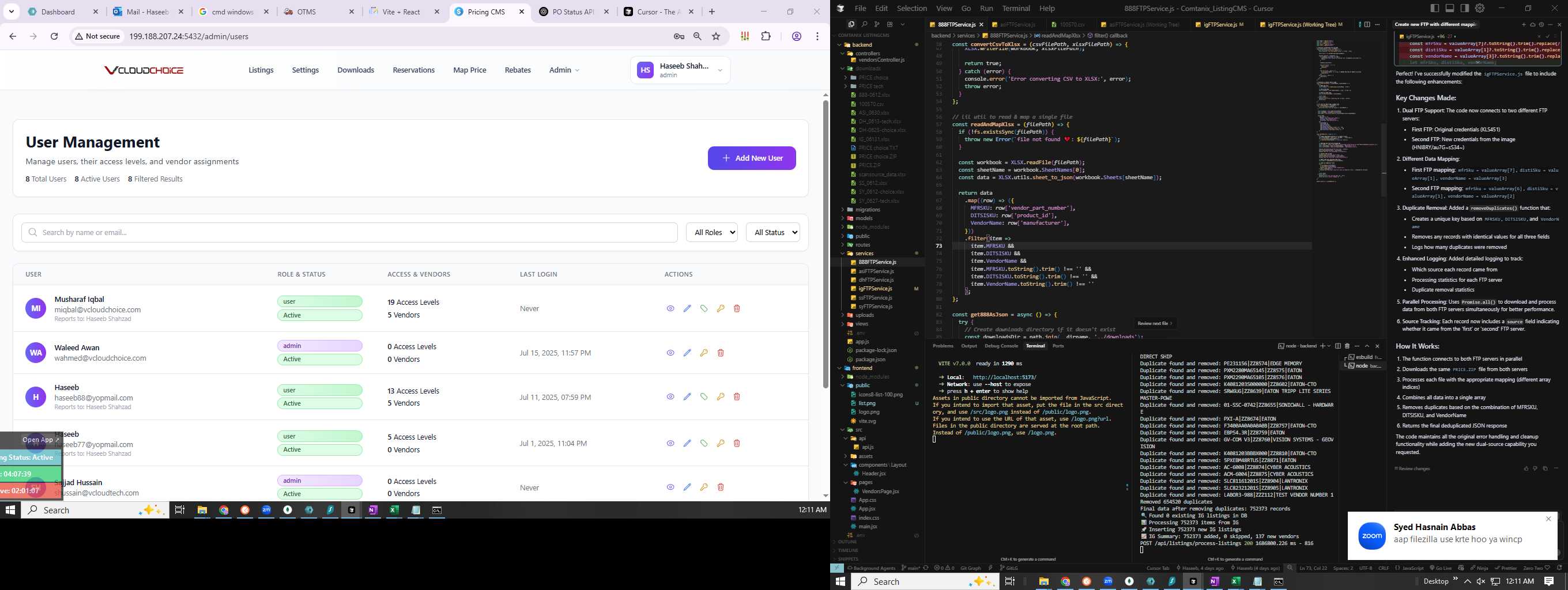The width and height of the screenshot is (1568, 590).
Task: Open the All Status filter dropdown
Action: click(772, 232)
